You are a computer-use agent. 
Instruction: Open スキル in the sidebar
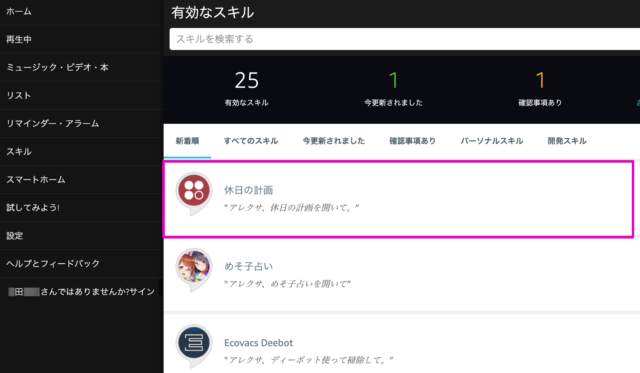coord(19,151)
